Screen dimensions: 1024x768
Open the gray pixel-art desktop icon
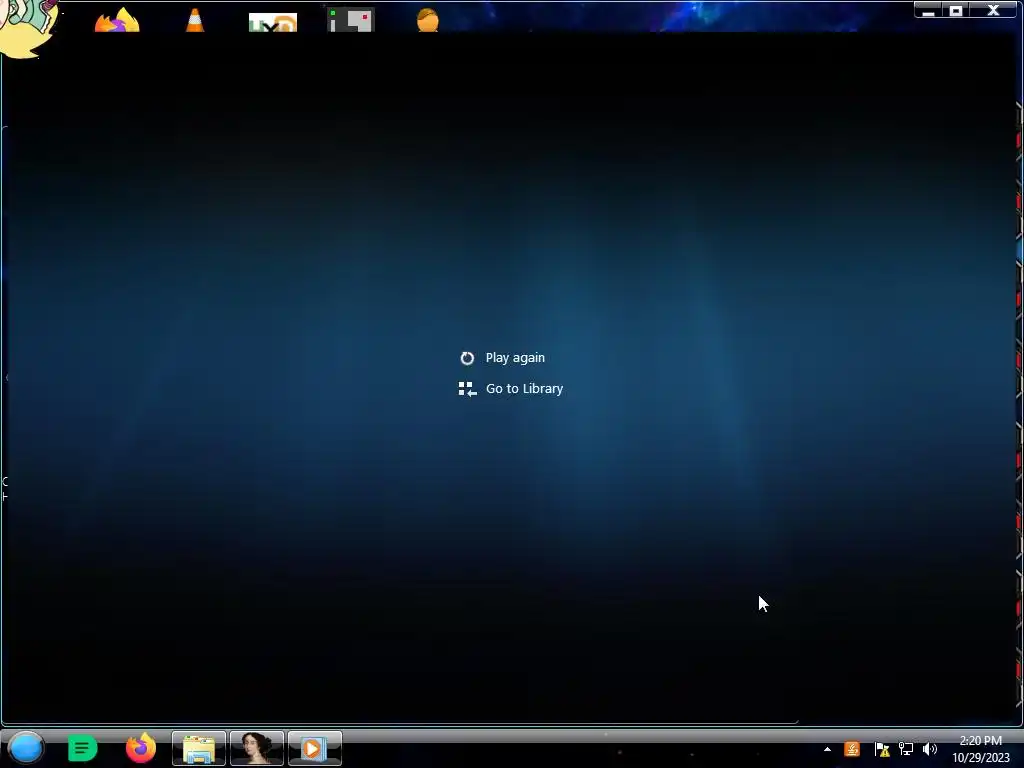351,20
